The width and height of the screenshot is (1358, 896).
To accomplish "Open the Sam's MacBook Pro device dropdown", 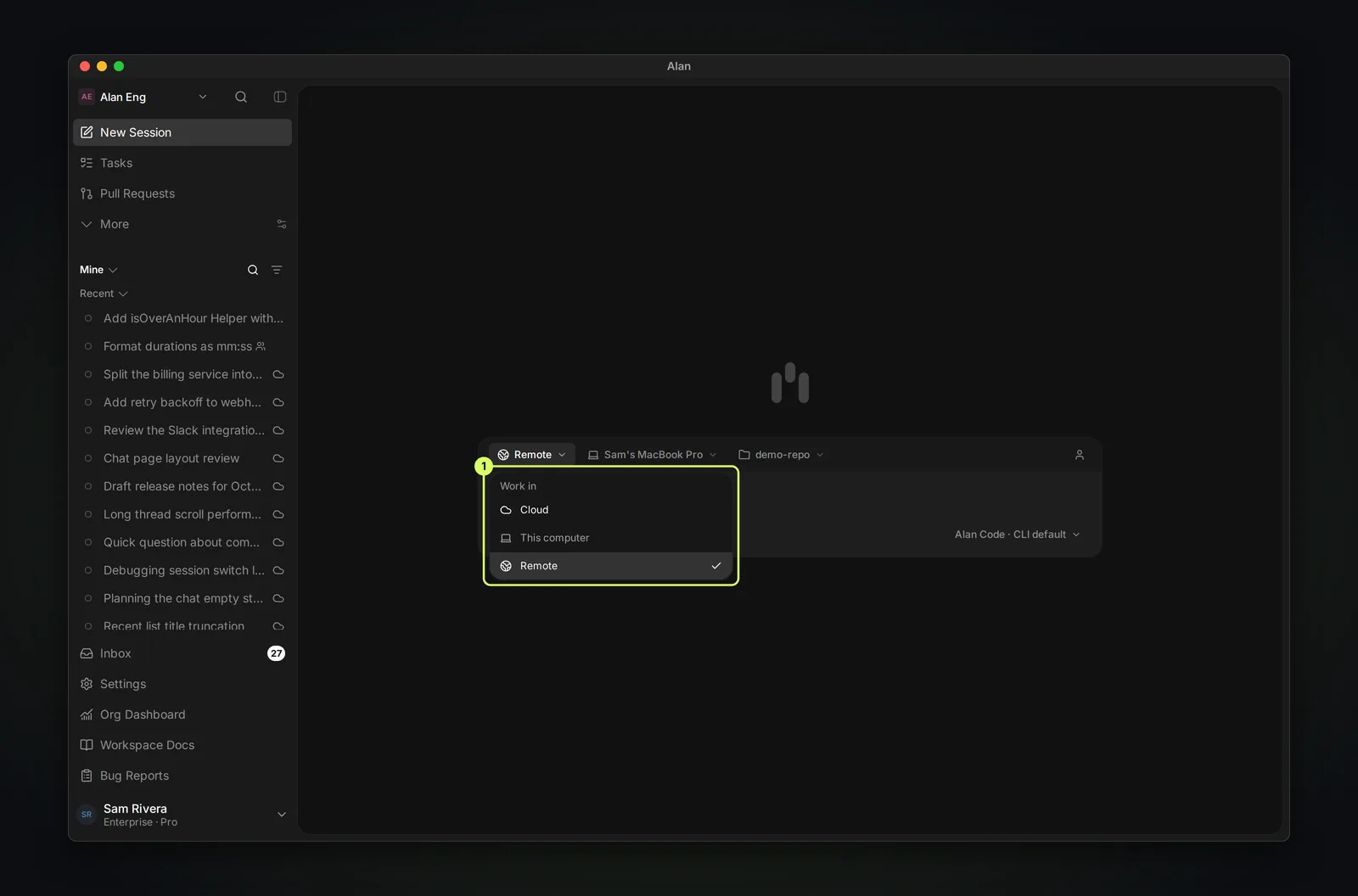I will click(x=653, y=455).
